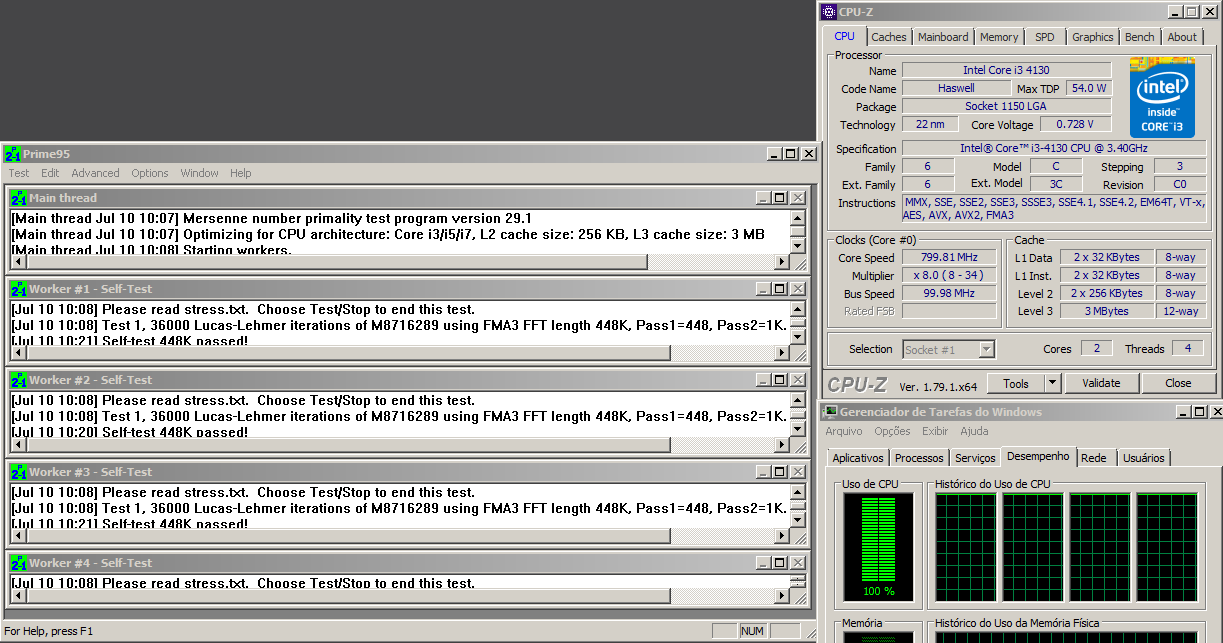
Task: Switch to the Memory tab in CPU-Z
Action: point(999,37)
